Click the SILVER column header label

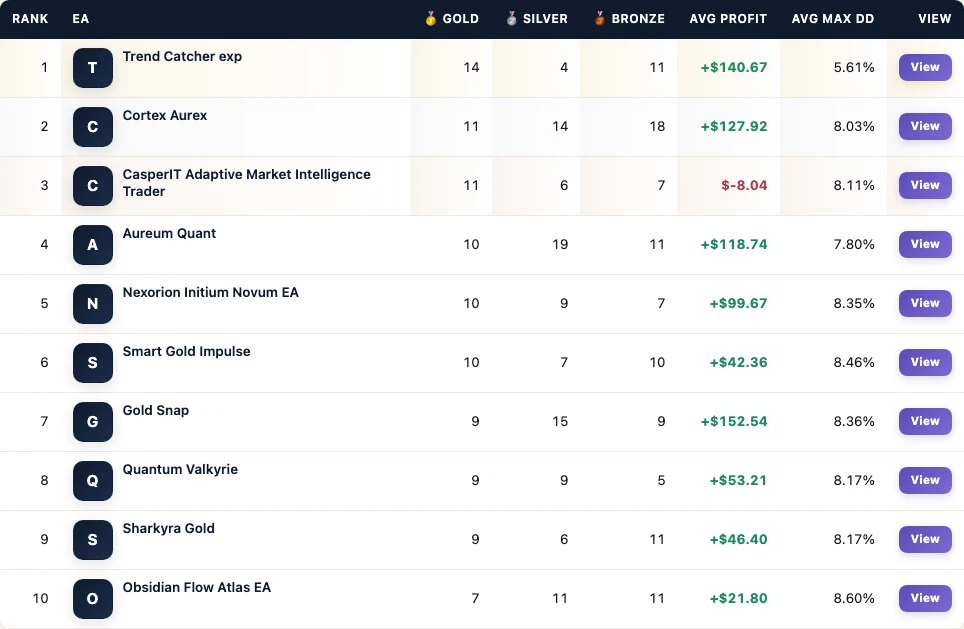click(x=545, y=18)
